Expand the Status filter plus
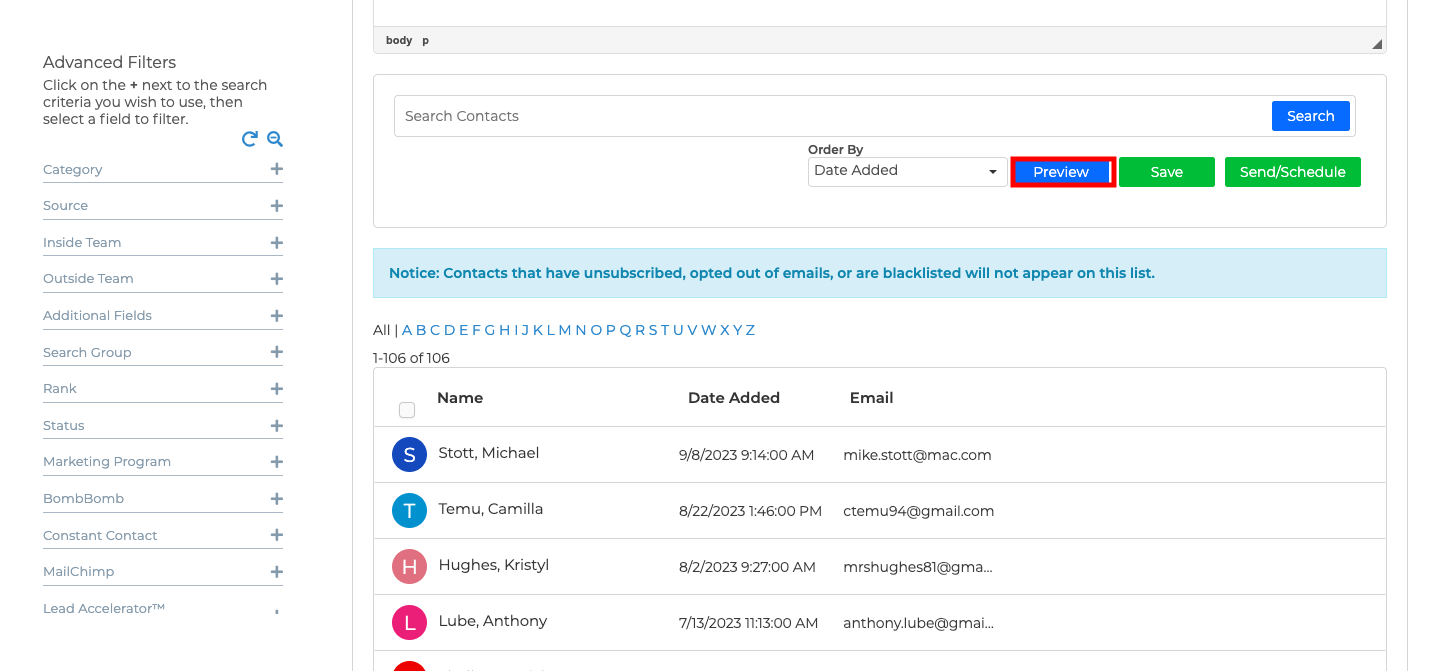The height and width of the screenshot is (671, 1440). (277, 426)
